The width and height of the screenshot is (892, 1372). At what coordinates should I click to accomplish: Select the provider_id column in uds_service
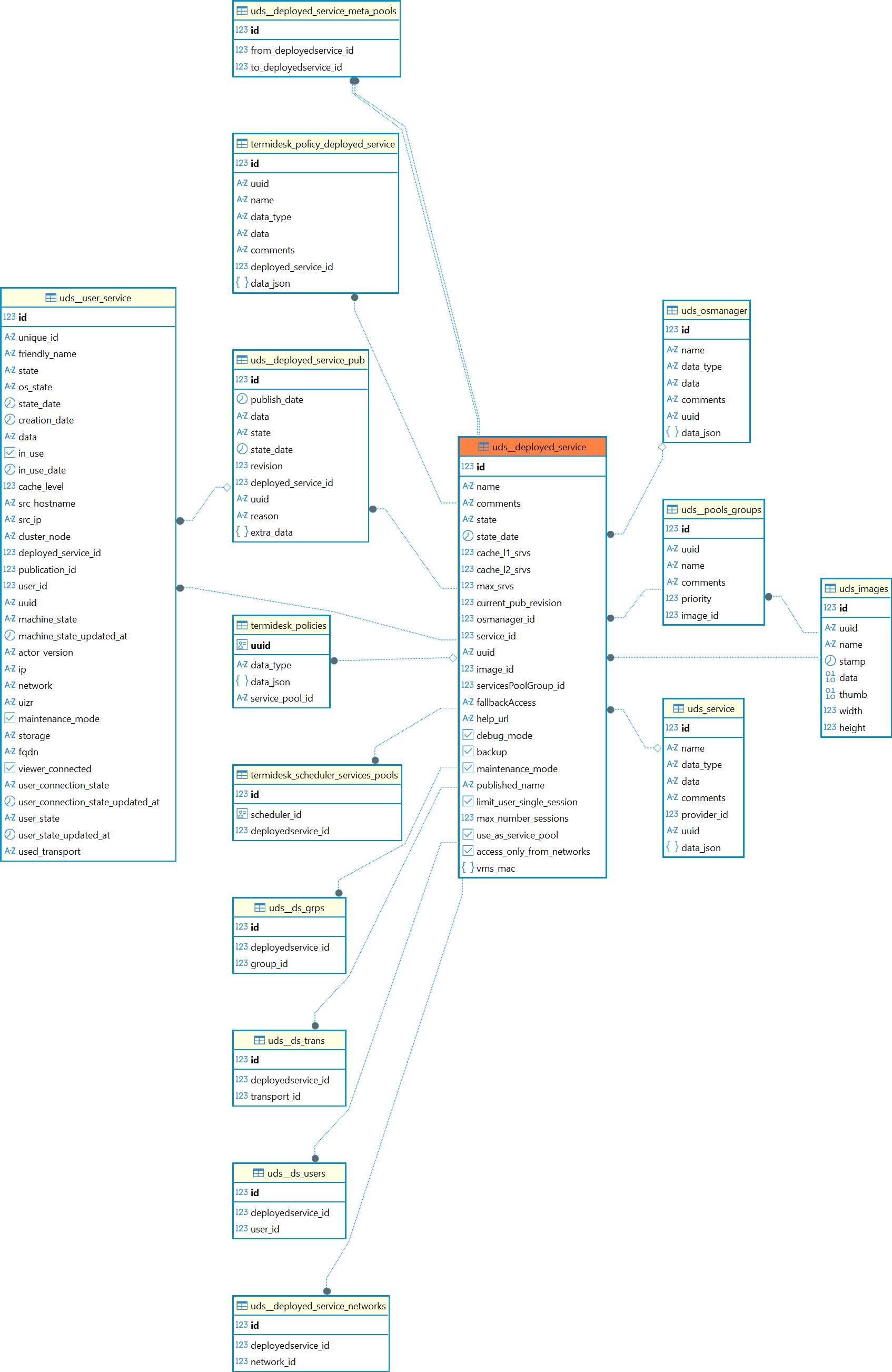[x=704, y=814]
